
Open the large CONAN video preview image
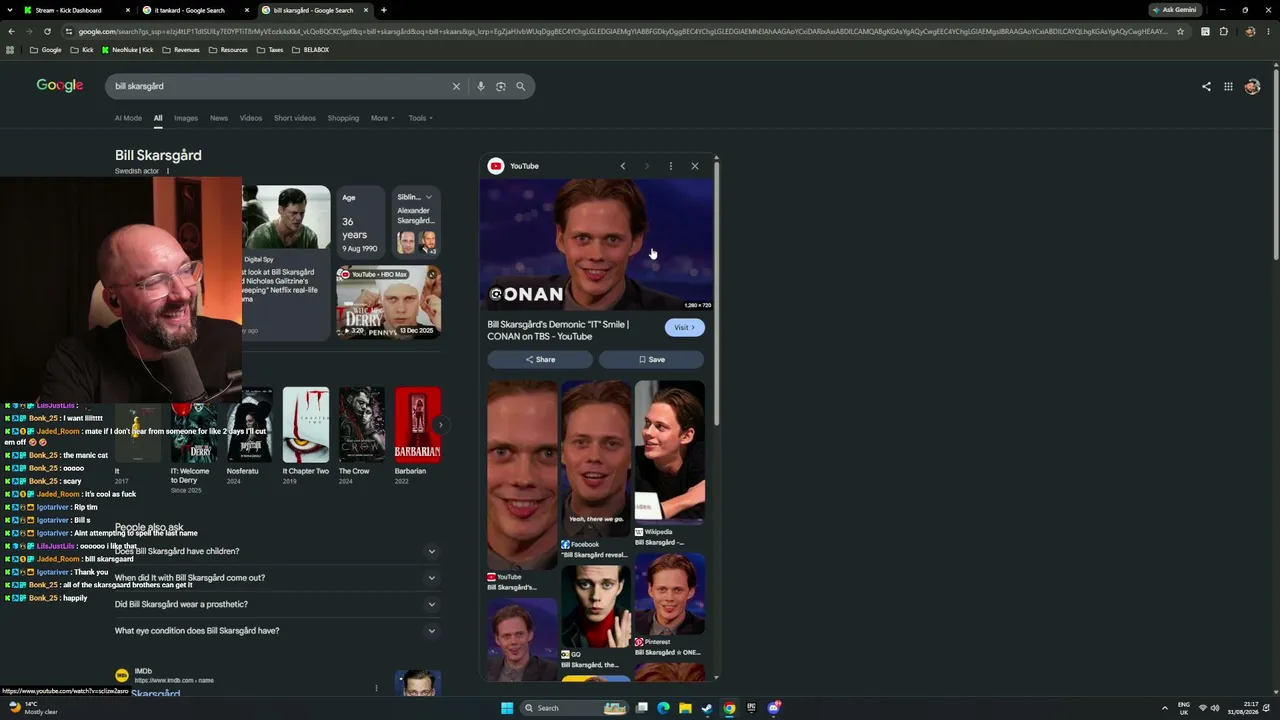[x=597, y=245]
